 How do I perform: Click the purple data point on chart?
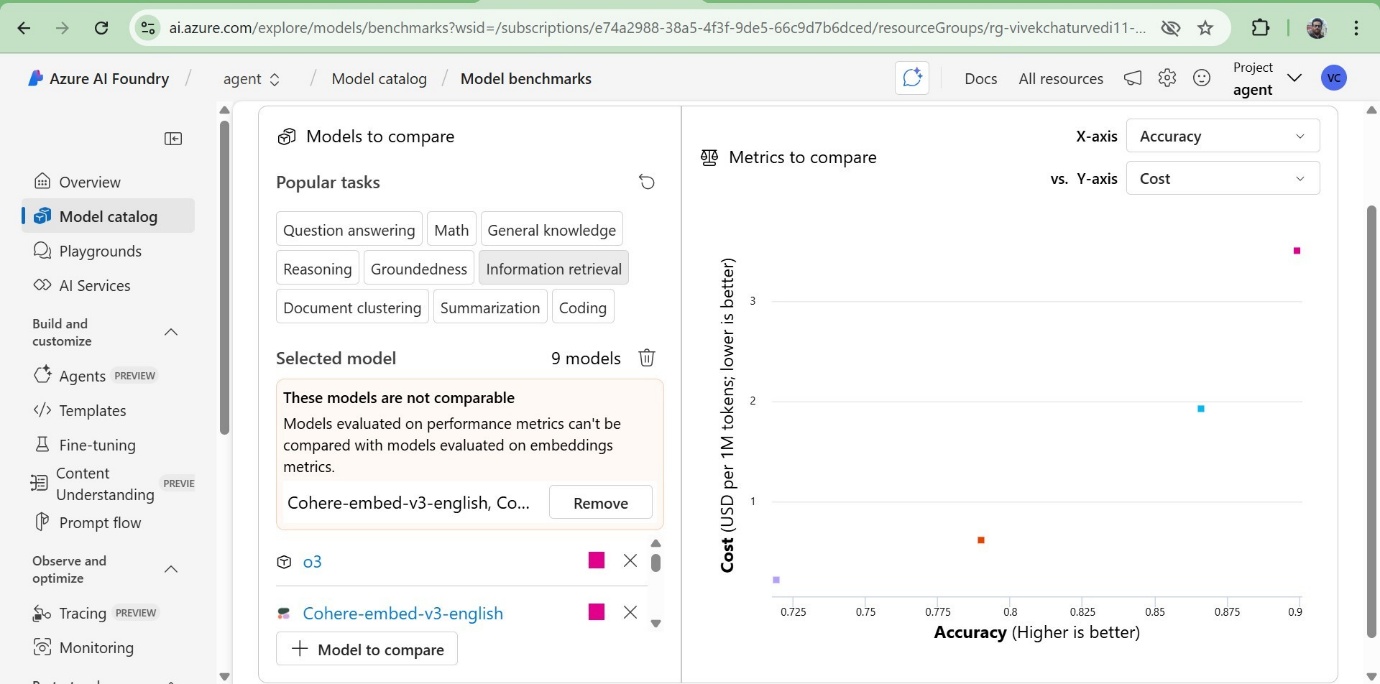(776, 580)
